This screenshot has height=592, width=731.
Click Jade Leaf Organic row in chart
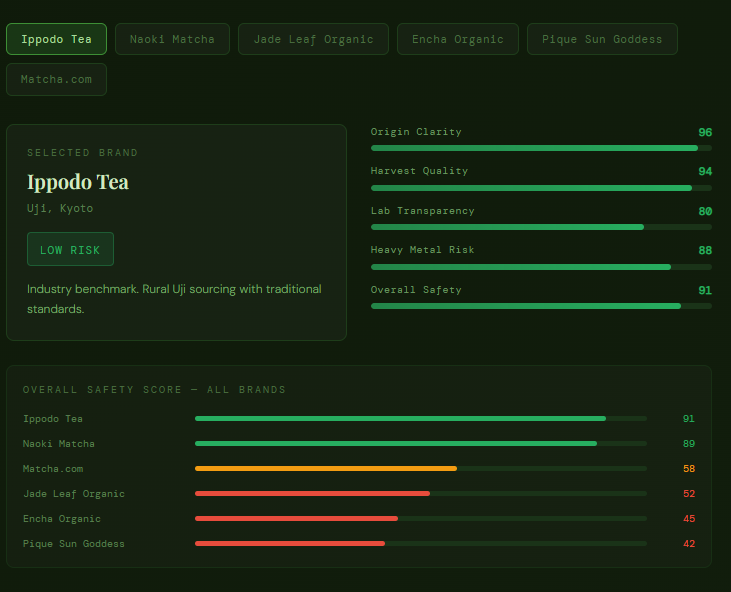click(x=74, y=494)
